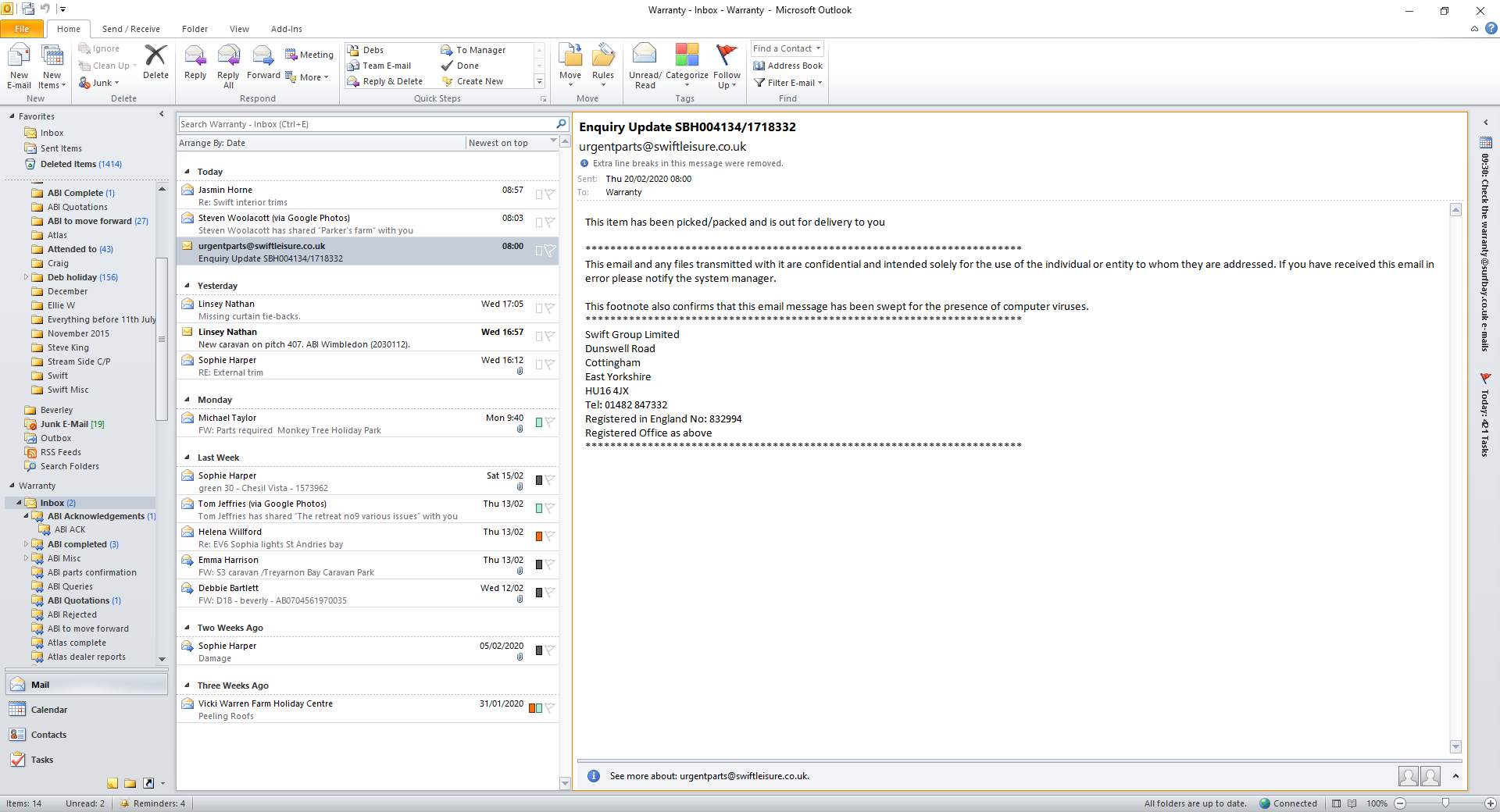
Task: Open the Mail module
Action: (x=86, y=685)
